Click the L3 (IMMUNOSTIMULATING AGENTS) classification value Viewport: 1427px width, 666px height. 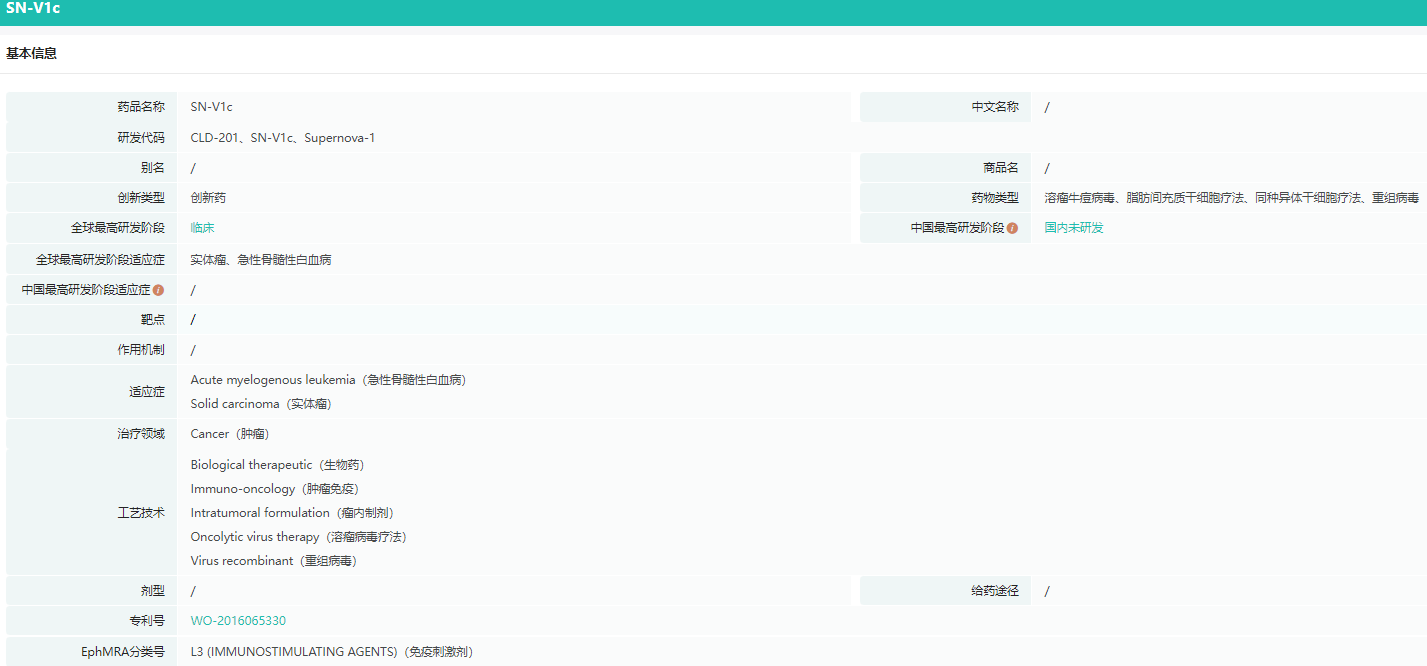(331, 652)
